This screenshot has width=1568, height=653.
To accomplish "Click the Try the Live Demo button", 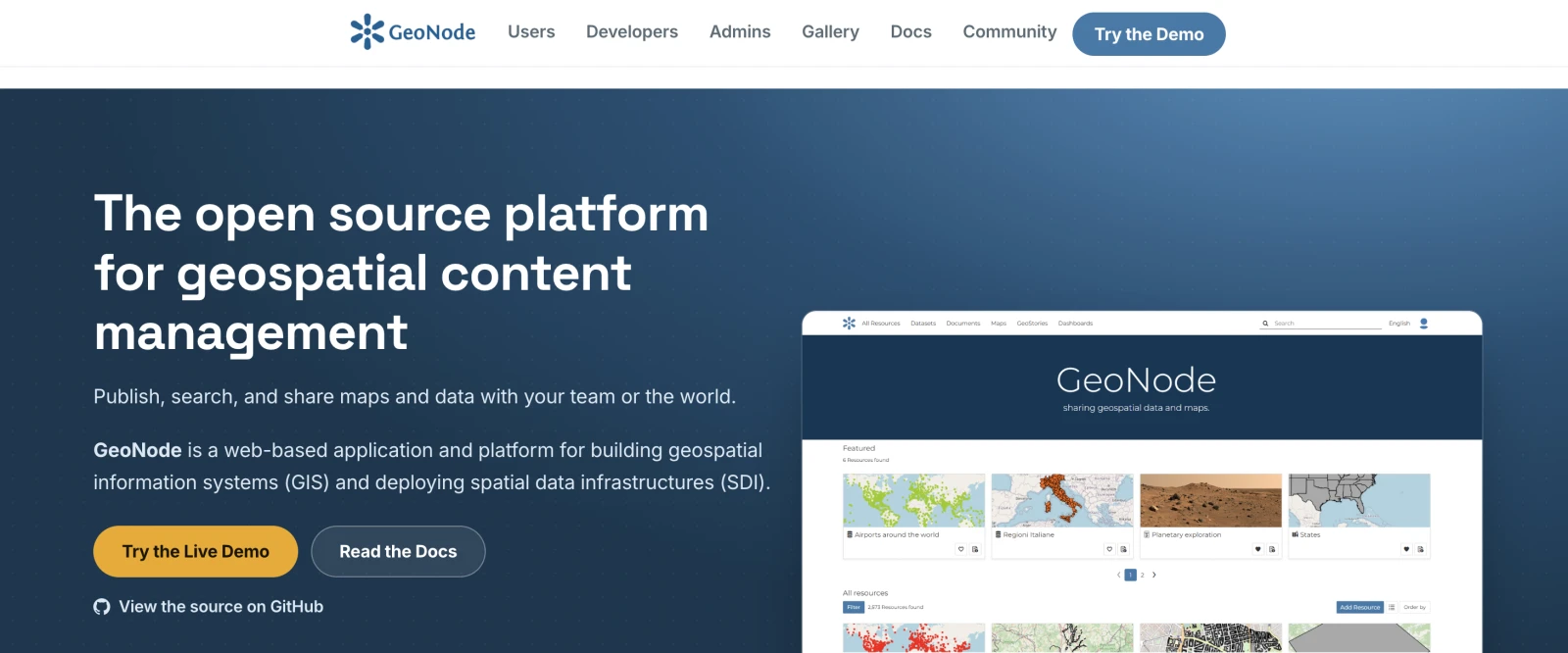I will (x=195, y=551).
